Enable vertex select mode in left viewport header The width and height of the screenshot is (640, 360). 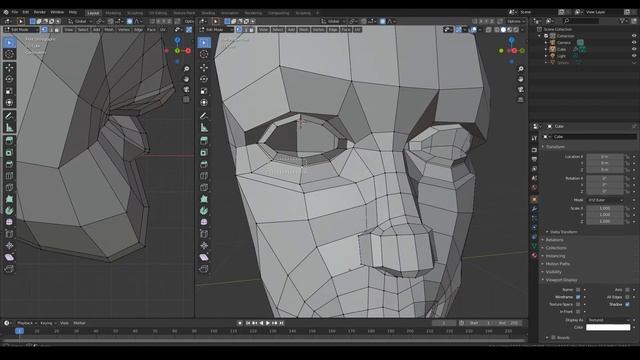point(44,30)
